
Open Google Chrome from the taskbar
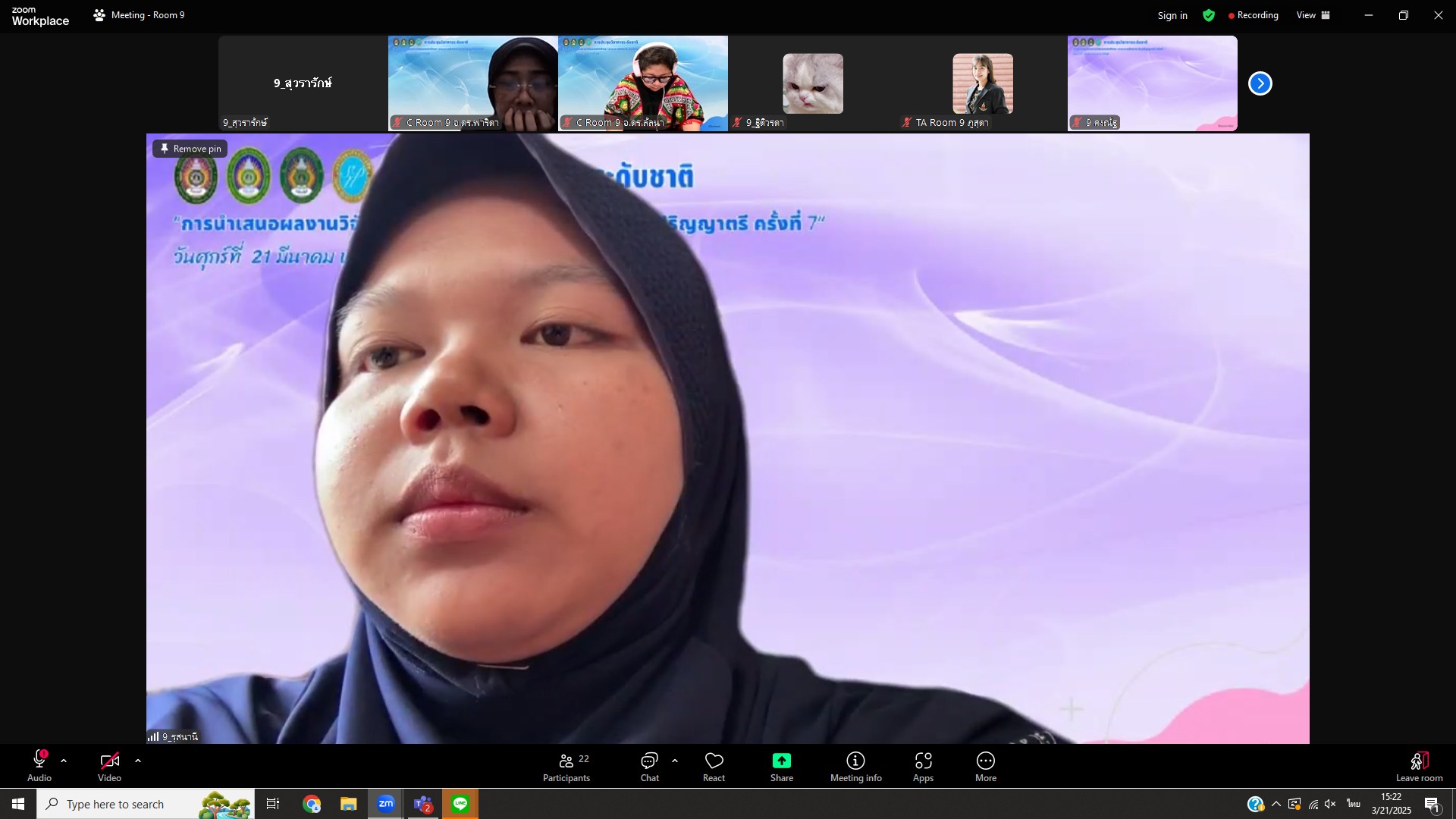coord(312,804)
